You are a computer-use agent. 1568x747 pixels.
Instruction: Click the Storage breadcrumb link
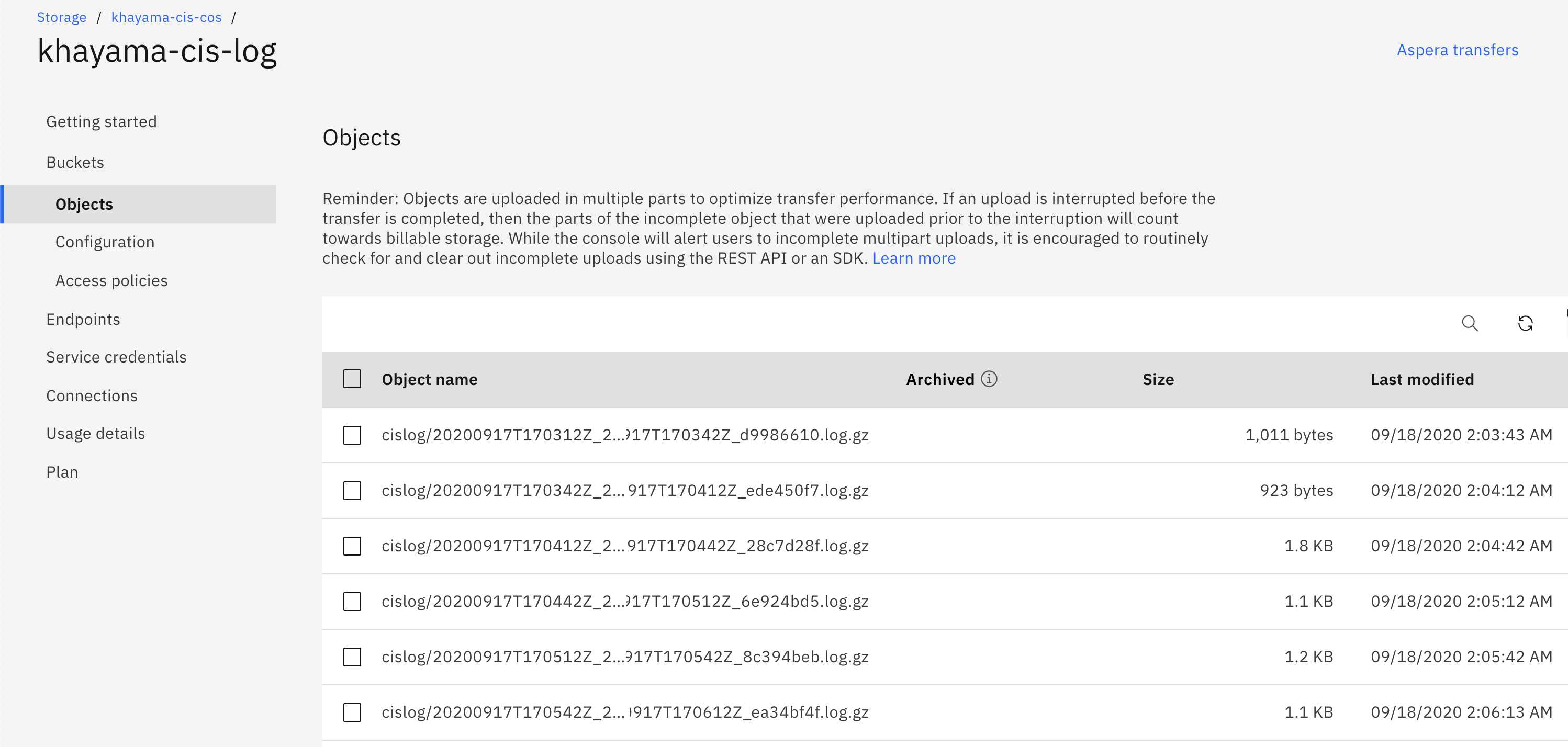(61, 17)
